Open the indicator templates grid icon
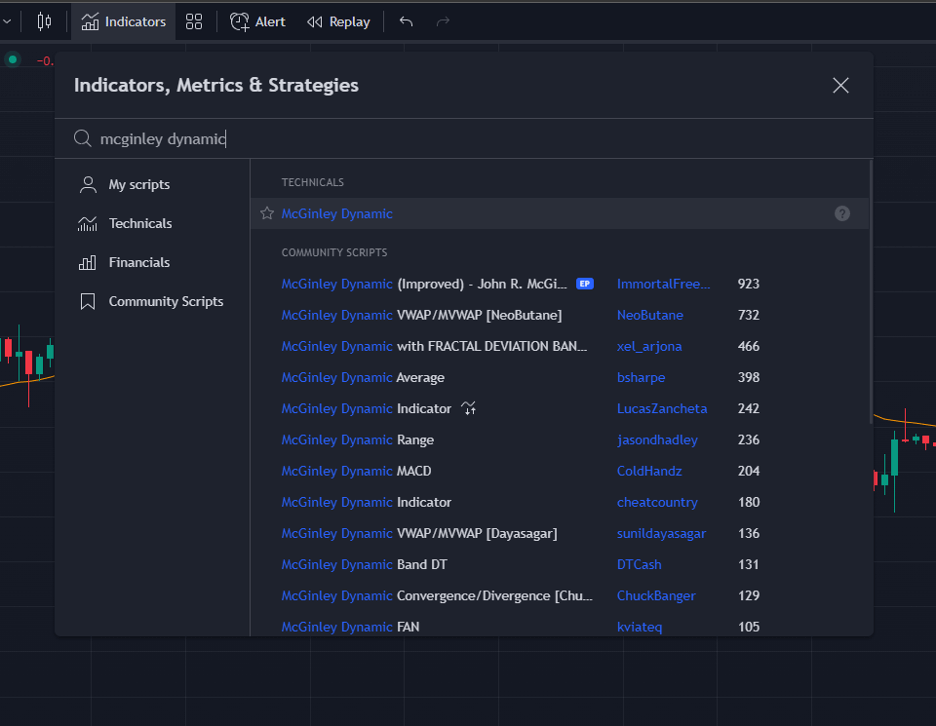 194,22
